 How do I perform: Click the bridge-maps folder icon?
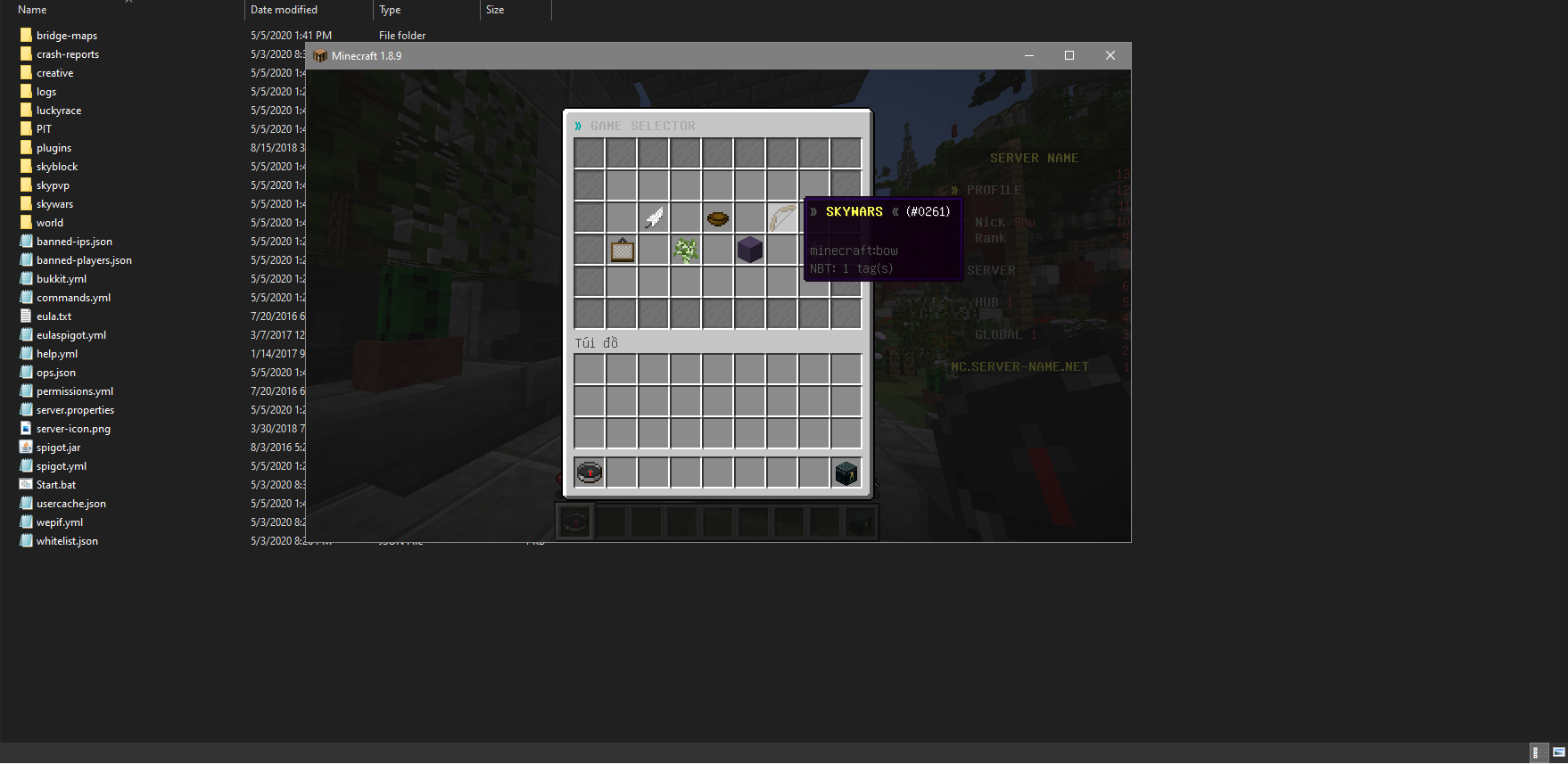pyautogui.click(x=26, y=36)
